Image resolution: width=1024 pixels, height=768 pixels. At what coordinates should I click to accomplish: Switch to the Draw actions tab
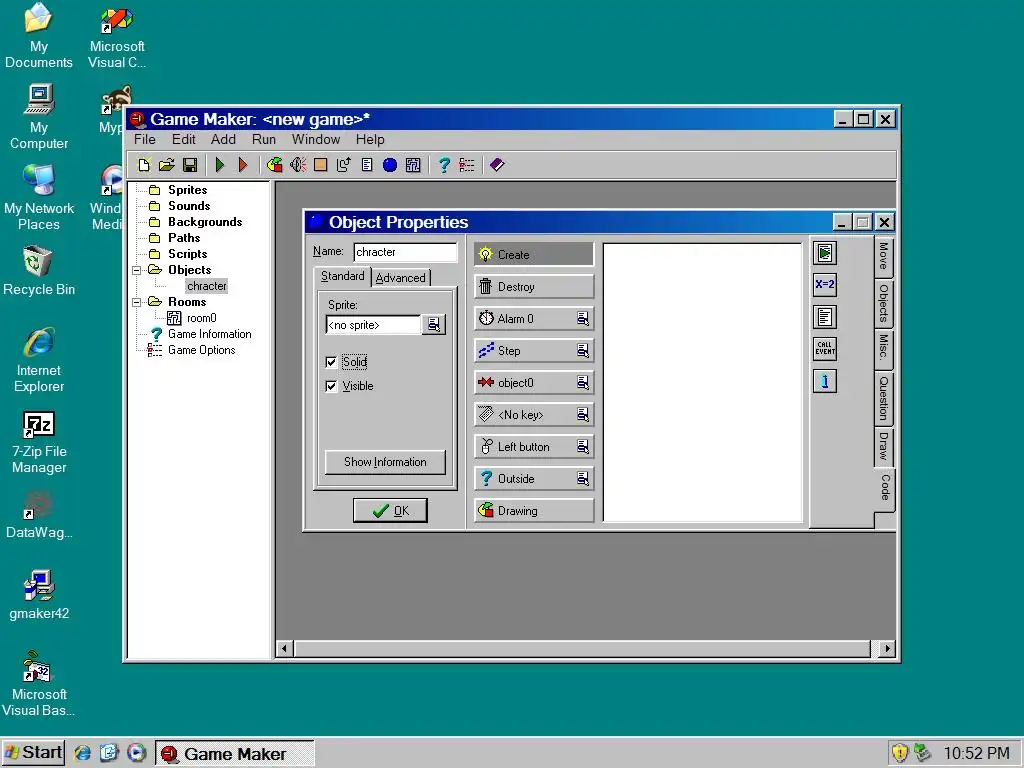tap(883, 446)
